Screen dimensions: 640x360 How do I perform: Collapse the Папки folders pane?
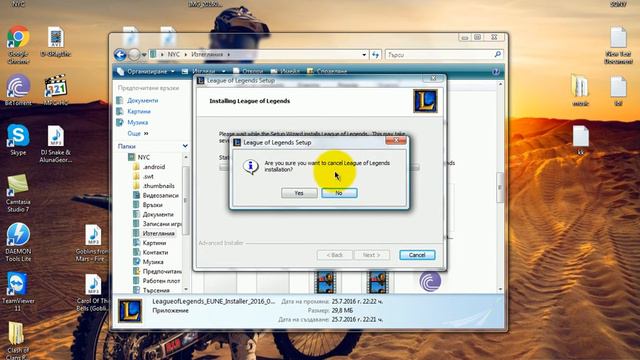(185, 146)
